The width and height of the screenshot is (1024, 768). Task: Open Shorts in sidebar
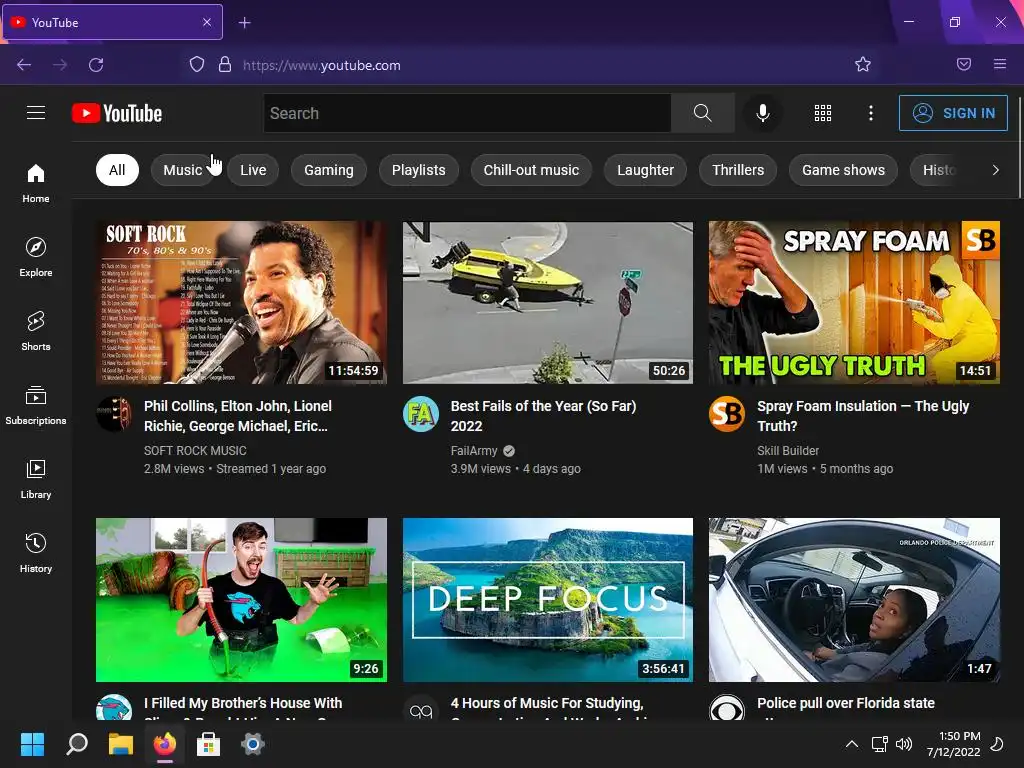pyautogui.click(x=36, y=331)
